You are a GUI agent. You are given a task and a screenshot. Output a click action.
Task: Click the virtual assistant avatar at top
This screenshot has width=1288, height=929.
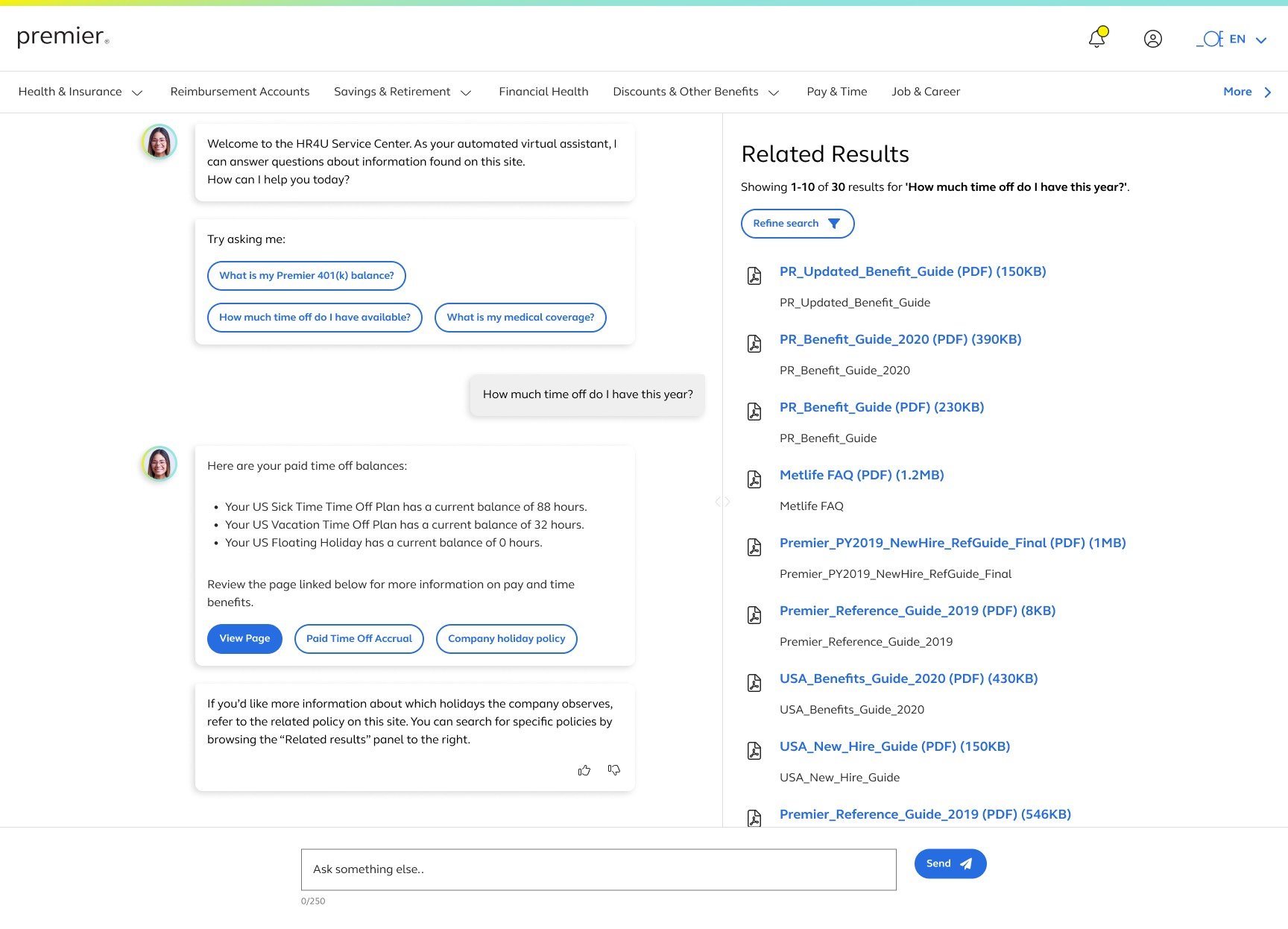(x=159, y=142)
